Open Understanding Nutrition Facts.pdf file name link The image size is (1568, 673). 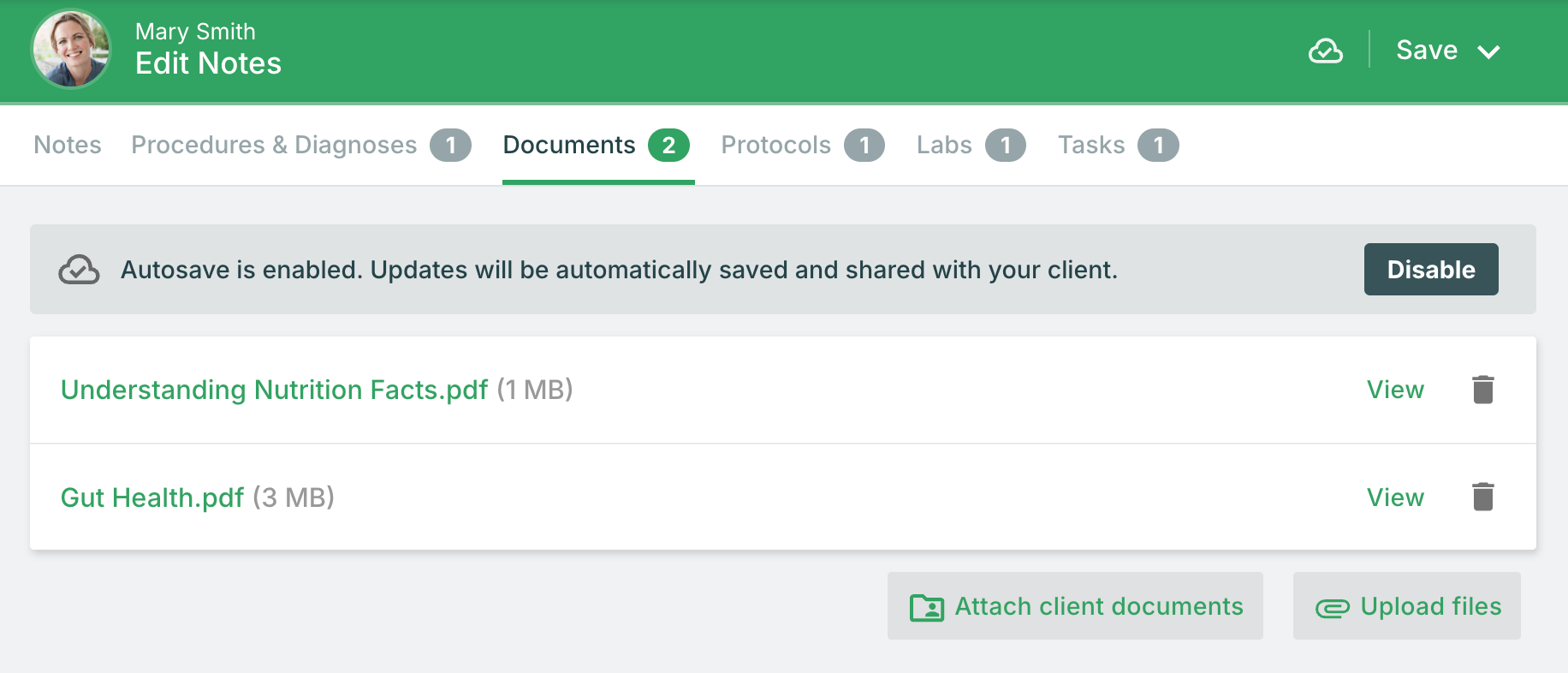tap(274, 390)
